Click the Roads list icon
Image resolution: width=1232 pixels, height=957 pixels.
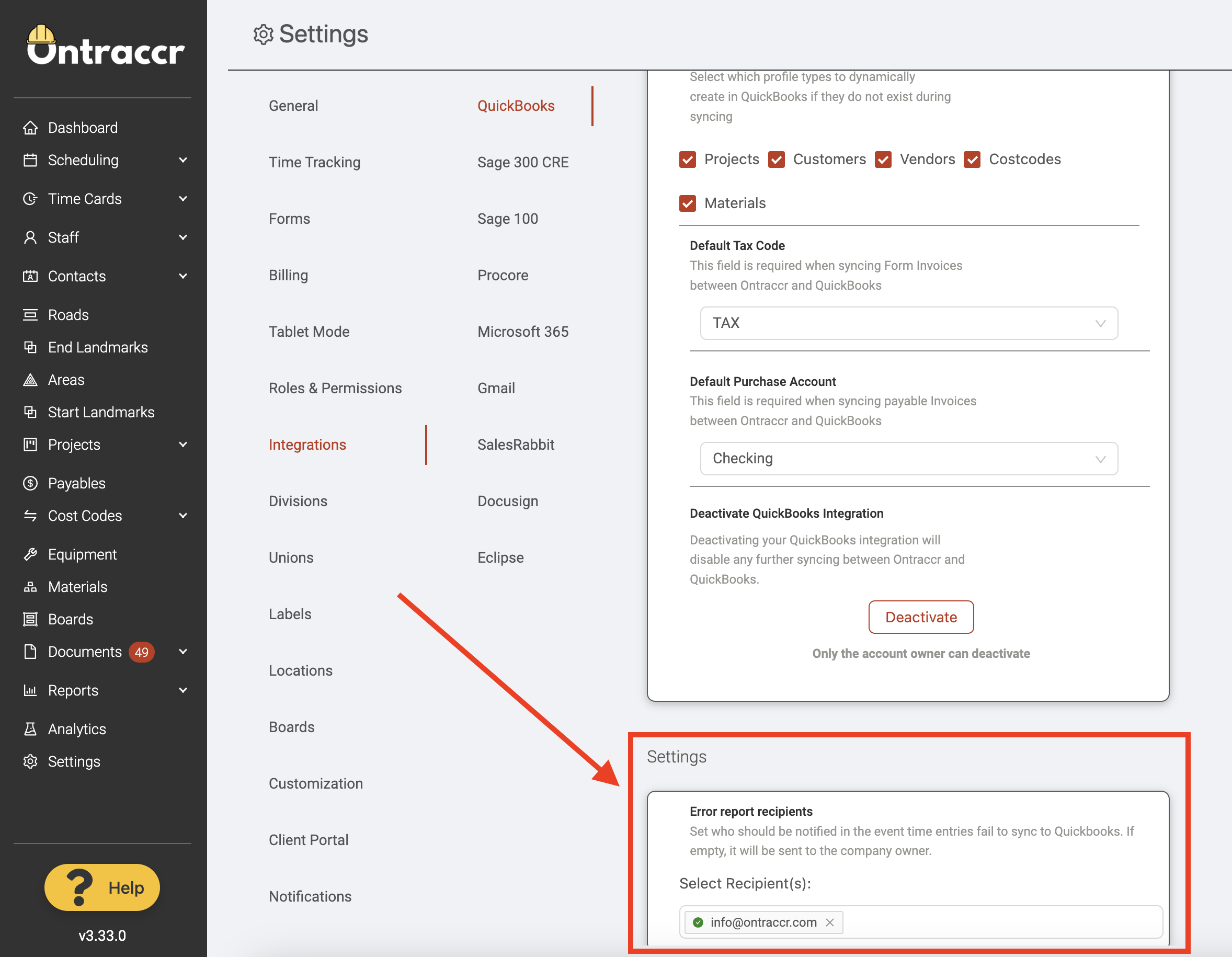30,315
